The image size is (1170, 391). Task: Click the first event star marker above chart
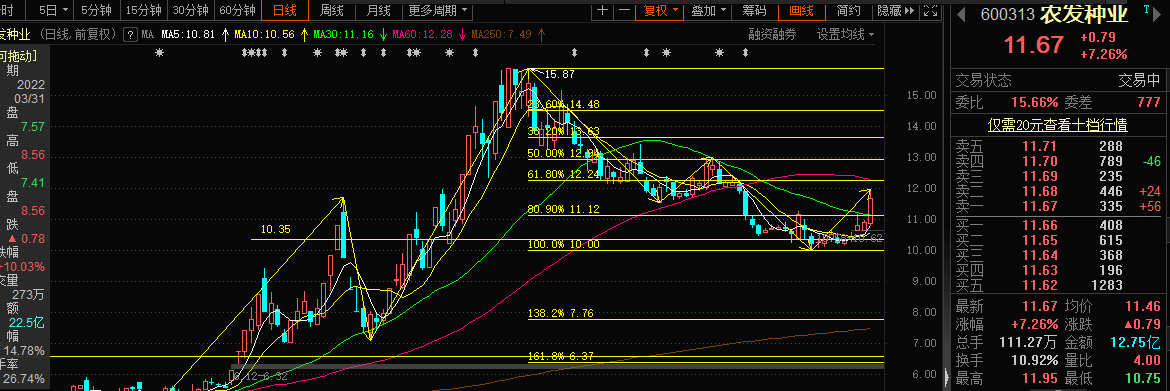click(x=159, y=52)
